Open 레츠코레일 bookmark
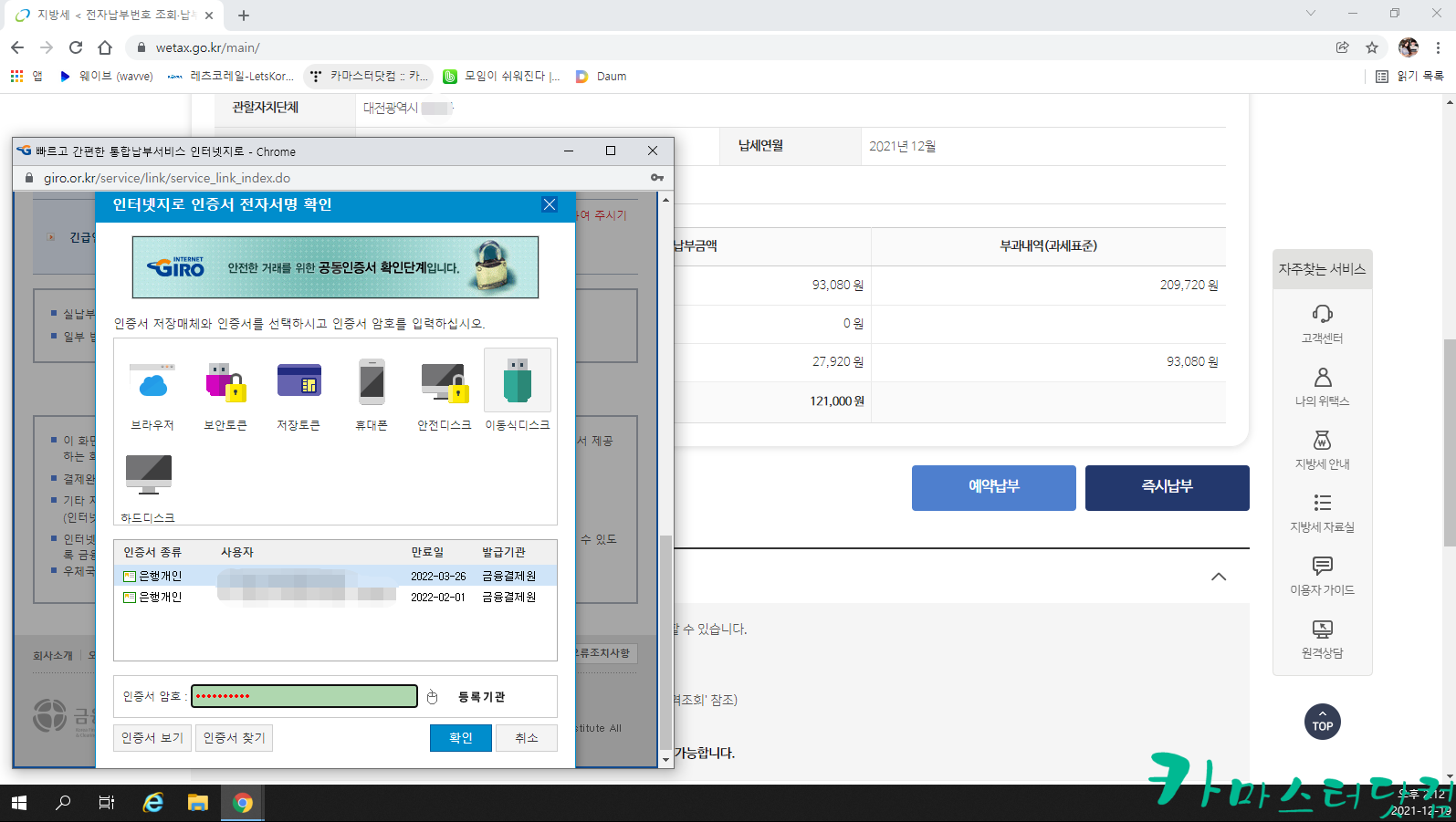 point(231,77)
